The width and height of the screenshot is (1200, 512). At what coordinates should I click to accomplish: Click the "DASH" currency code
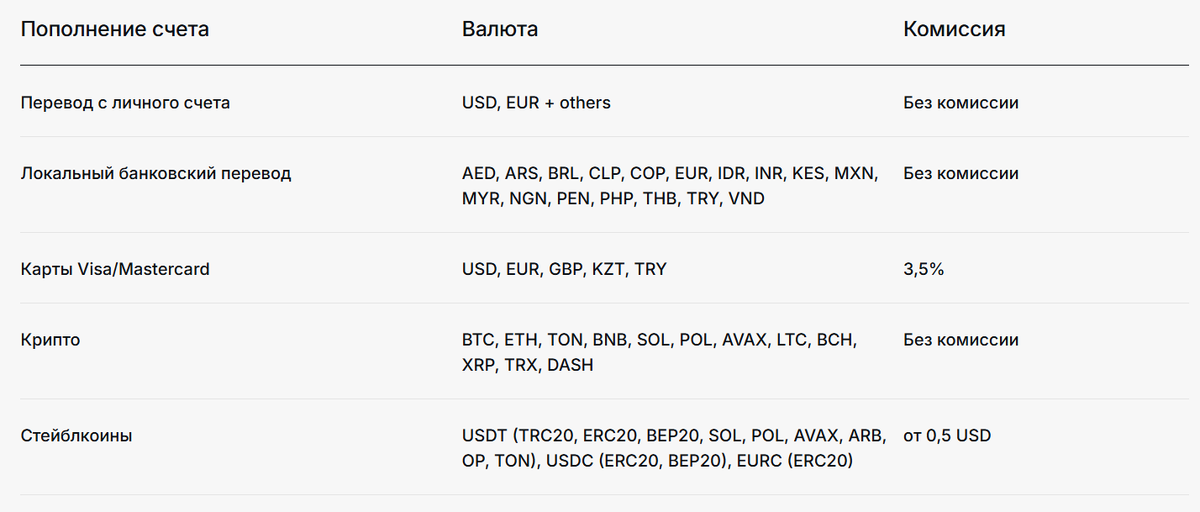click(x=570, y=366)
